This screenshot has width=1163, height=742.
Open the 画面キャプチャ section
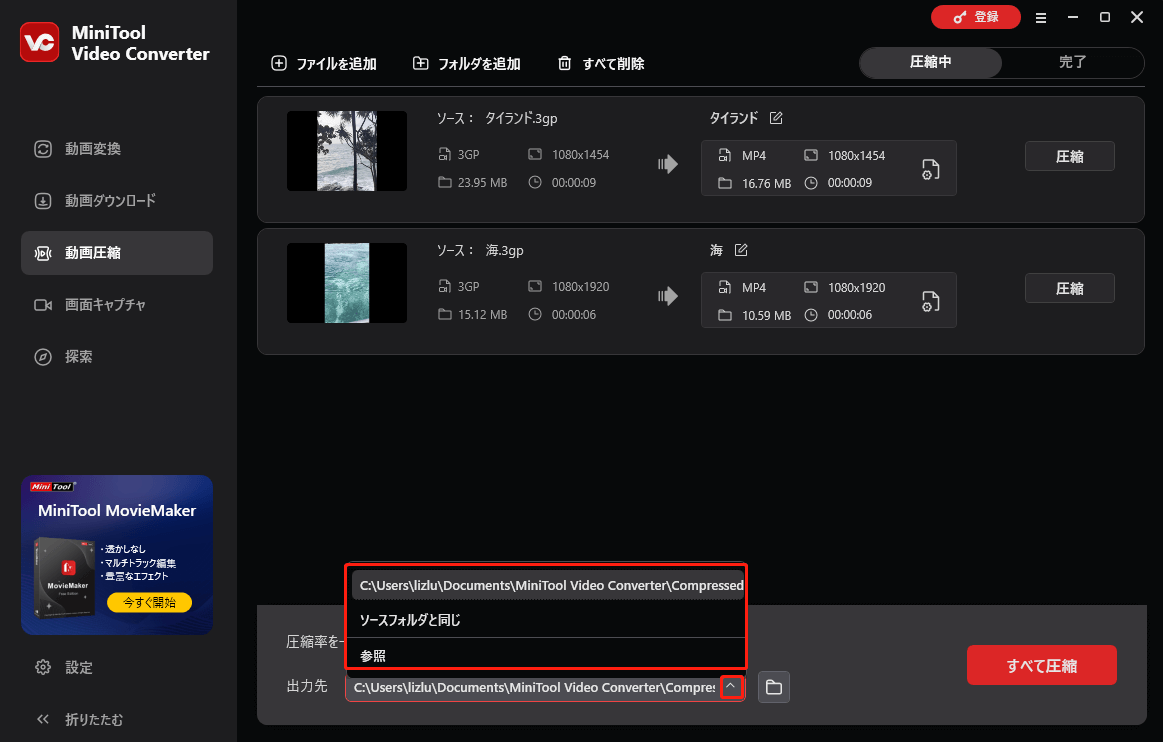pos(116,305)
